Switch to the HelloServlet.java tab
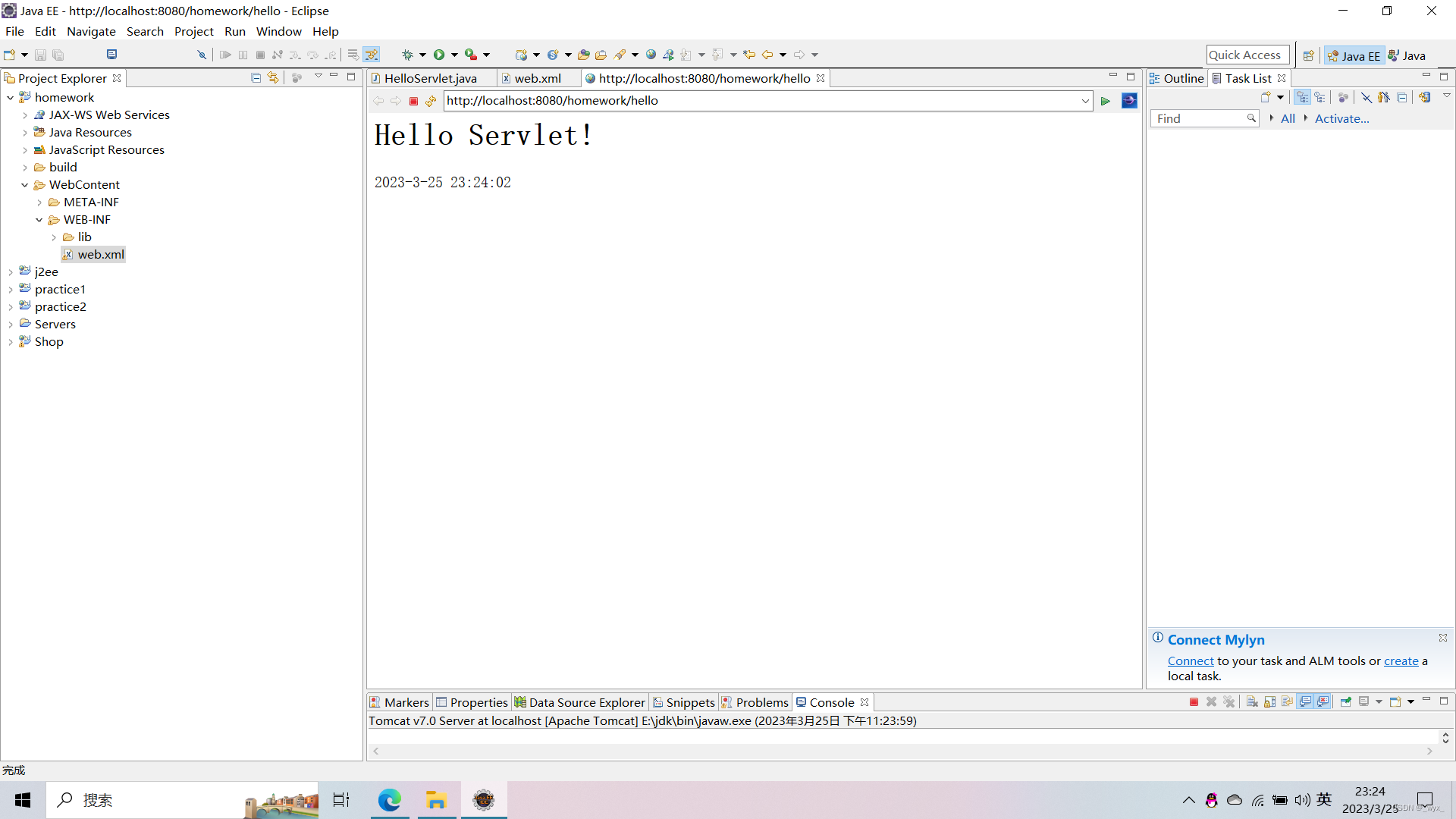This screenshot has width=1456, height=819. [431, 78]
